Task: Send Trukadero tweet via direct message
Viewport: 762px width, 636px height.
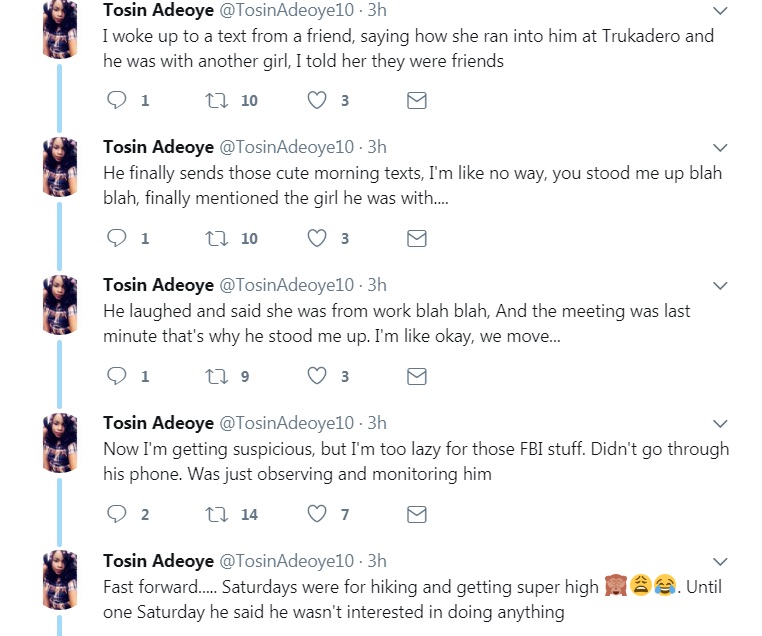Action: coord(417,100)
